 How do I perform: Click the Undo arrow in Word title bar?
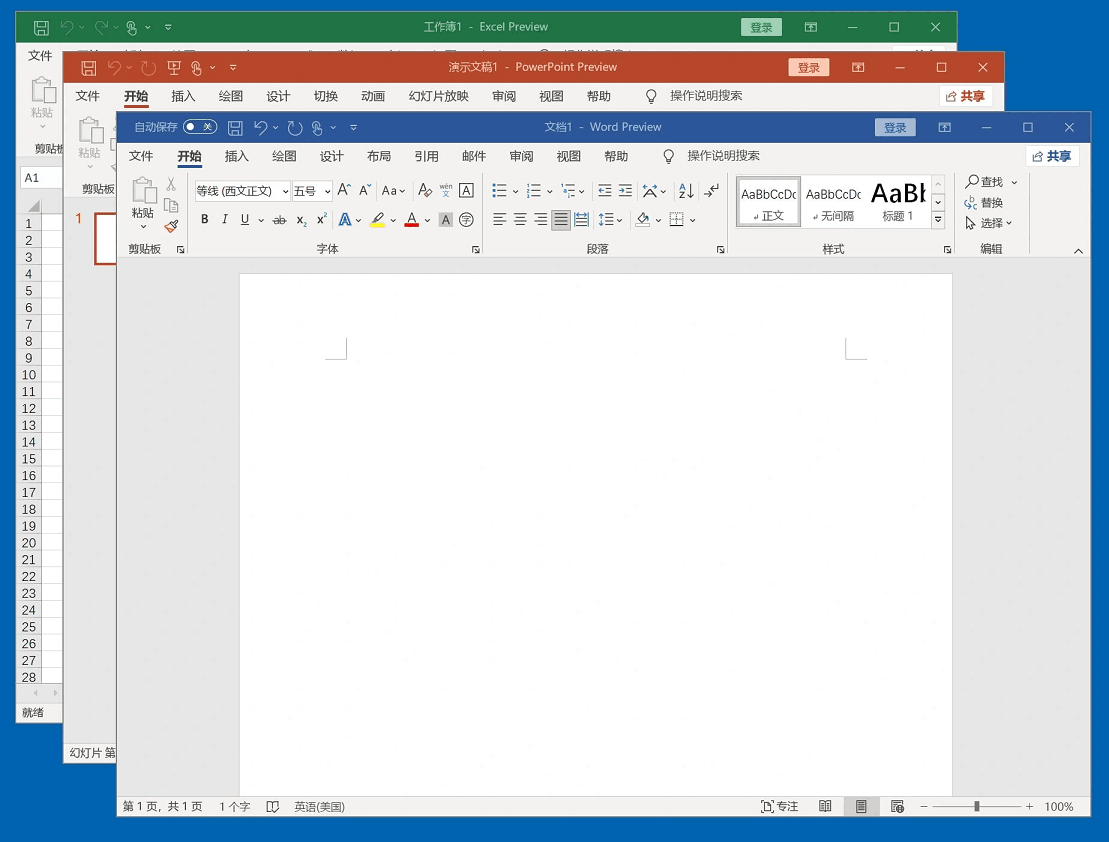[x=260, y=127]
